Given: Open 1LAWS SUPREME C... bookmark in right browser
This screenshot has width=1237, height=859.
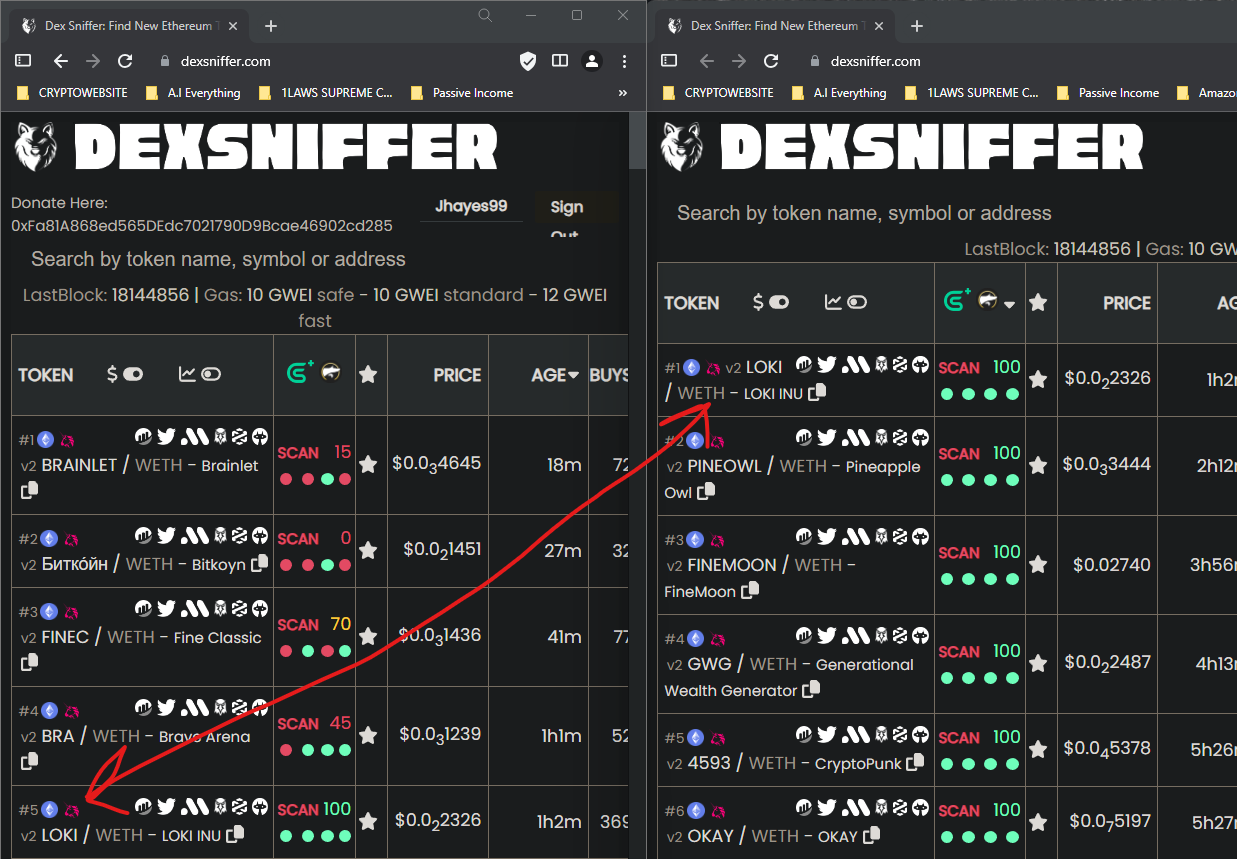Looking at the screenshot, I should point(970,93).
